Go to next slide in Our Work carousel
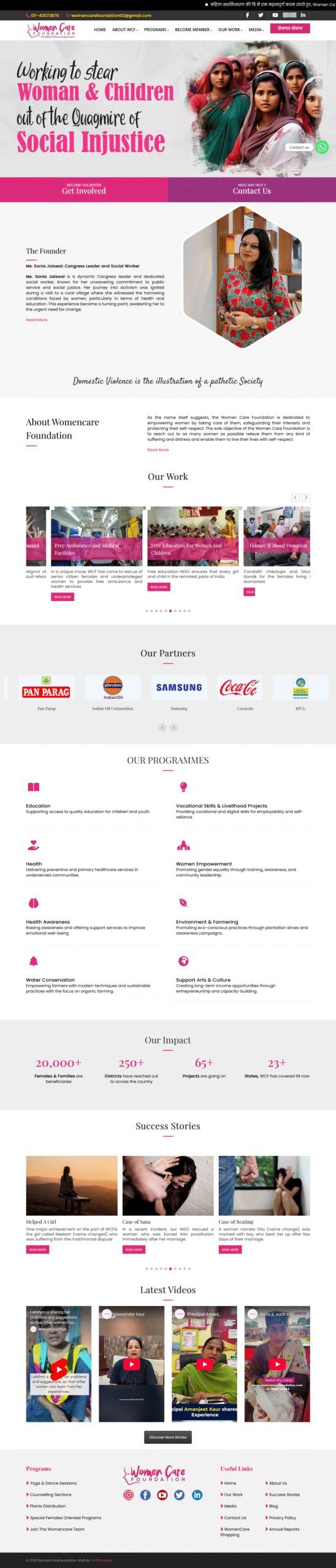Viewport: 336px width, 1568px height. [x=306, y=497]
